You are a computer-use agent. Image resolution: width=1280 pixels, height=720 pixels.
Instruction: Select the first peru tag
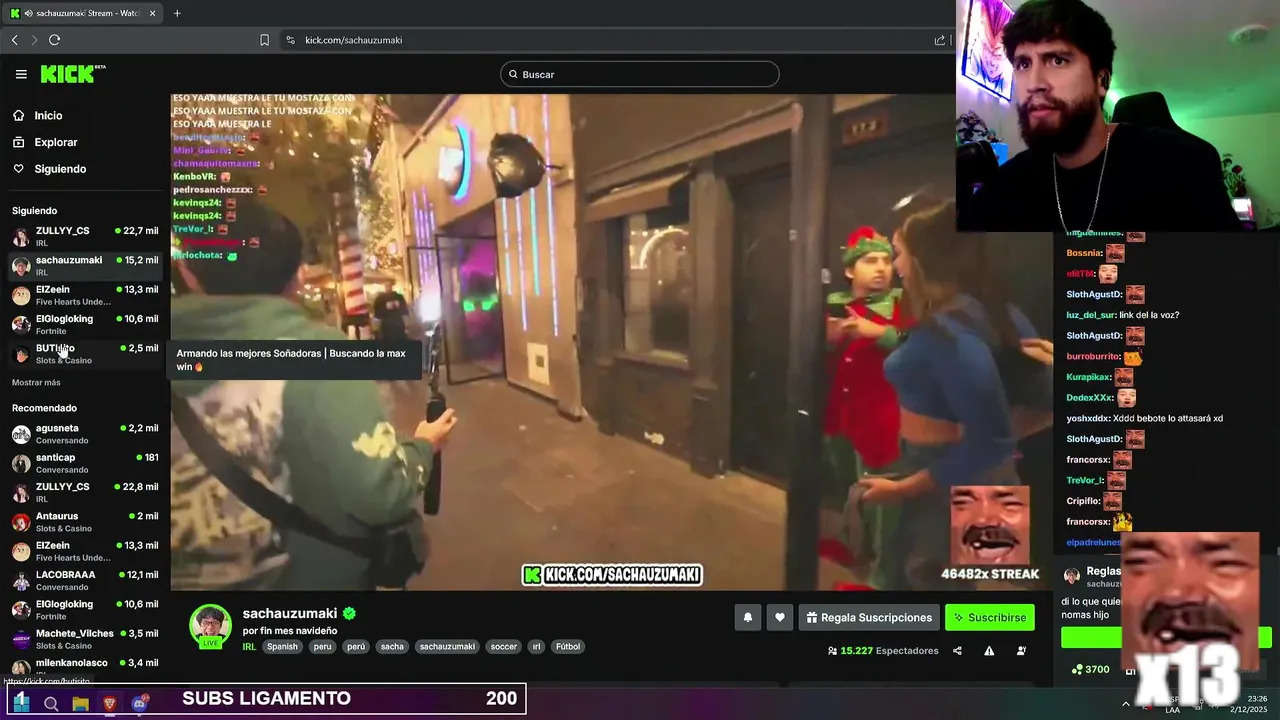322,646
